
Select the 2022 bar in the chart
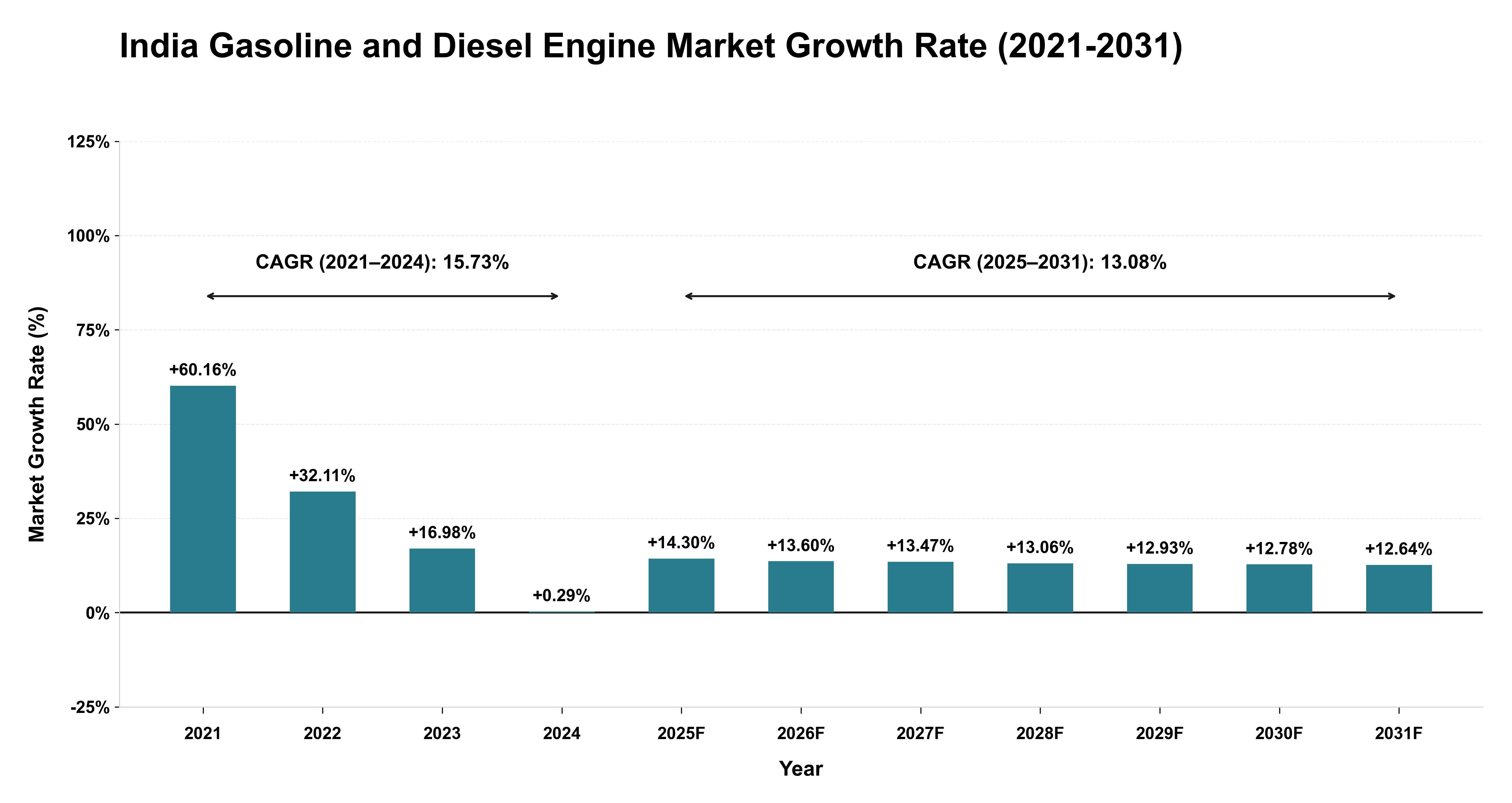tap(322, 552)
